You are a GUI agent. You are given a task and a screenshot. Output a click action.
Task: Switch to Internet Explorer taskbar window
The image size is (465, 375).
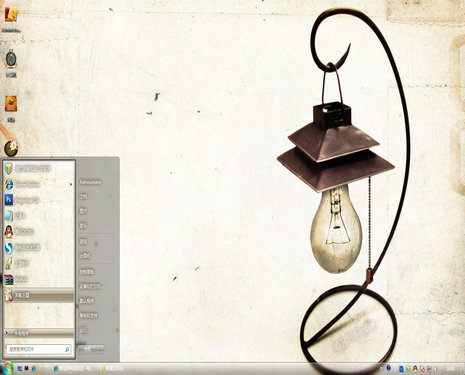tap(72, 369)
